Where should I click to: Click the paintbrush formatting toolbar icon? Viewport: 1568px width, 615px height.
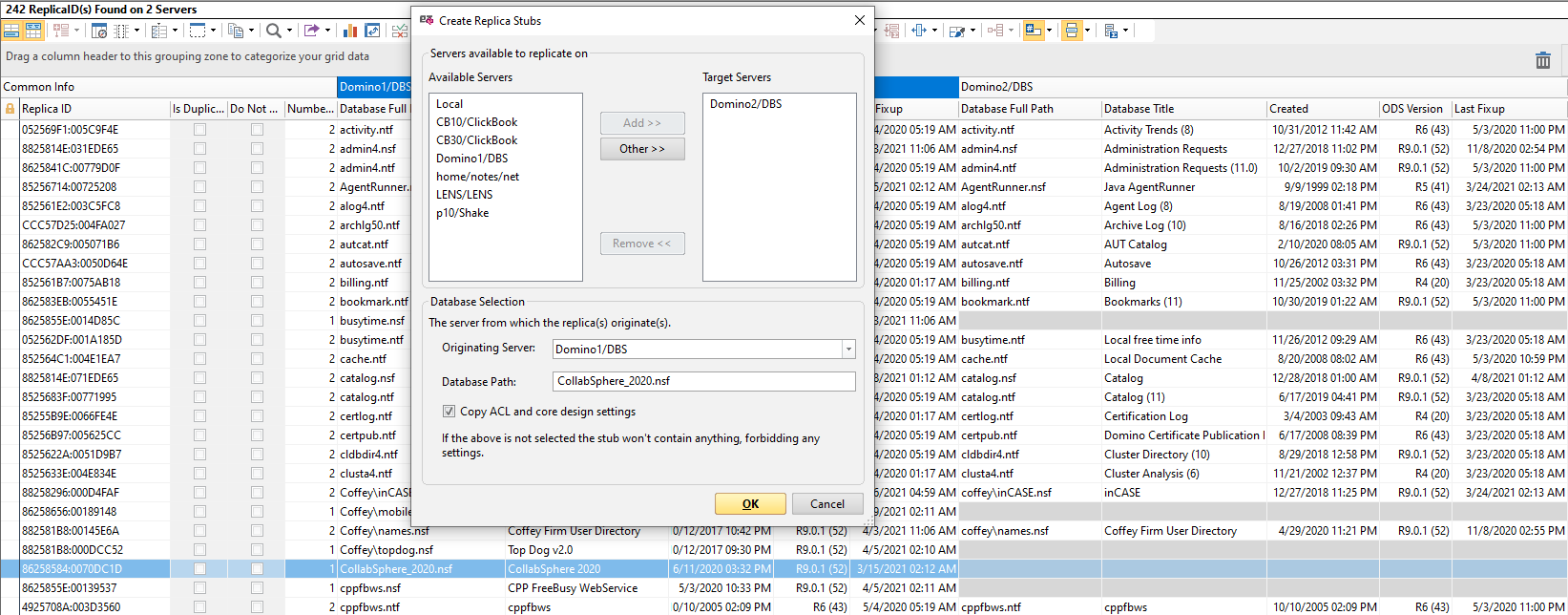coord(957,31)
